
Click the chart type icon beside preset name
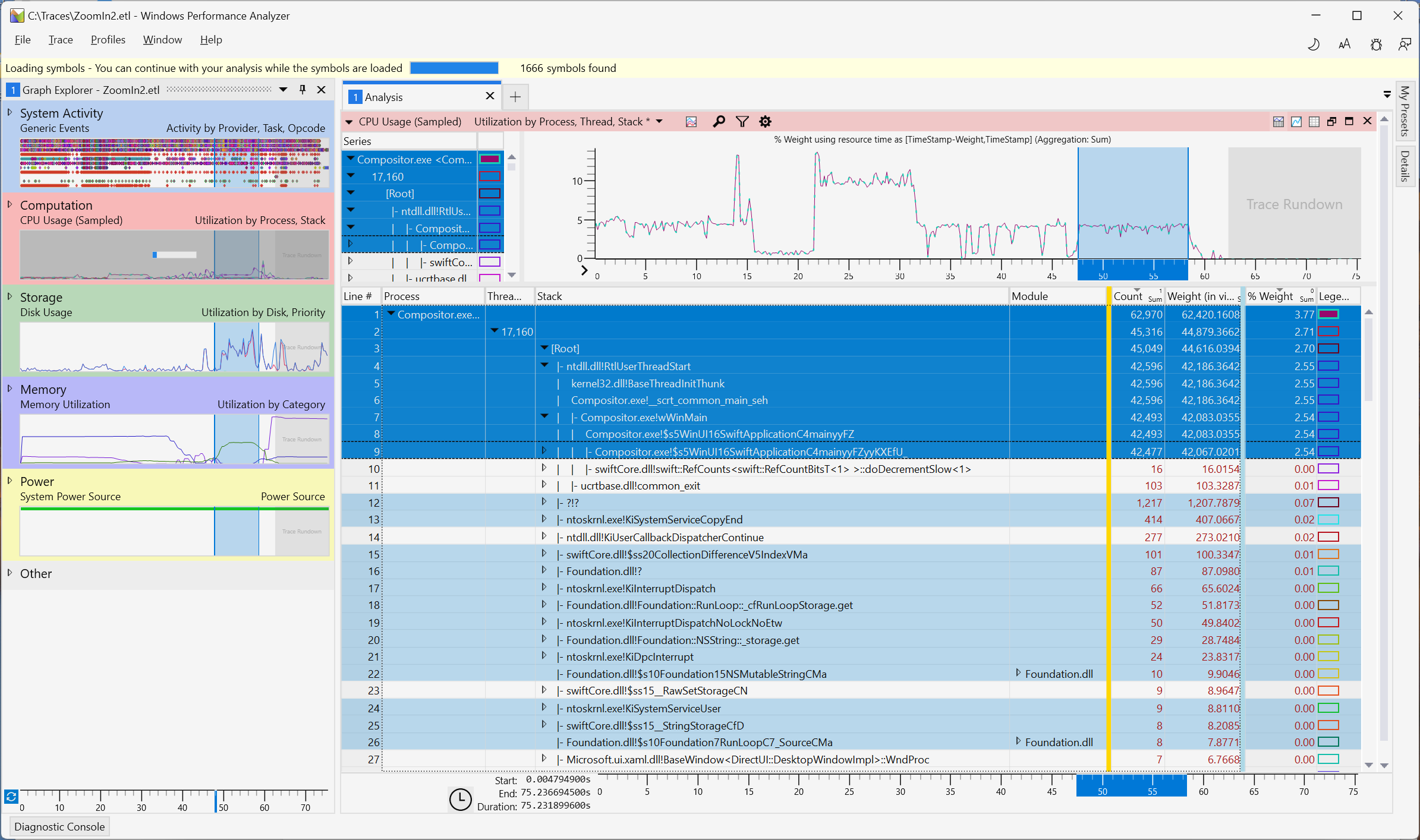pyautogui.click(x=691, y=122)
